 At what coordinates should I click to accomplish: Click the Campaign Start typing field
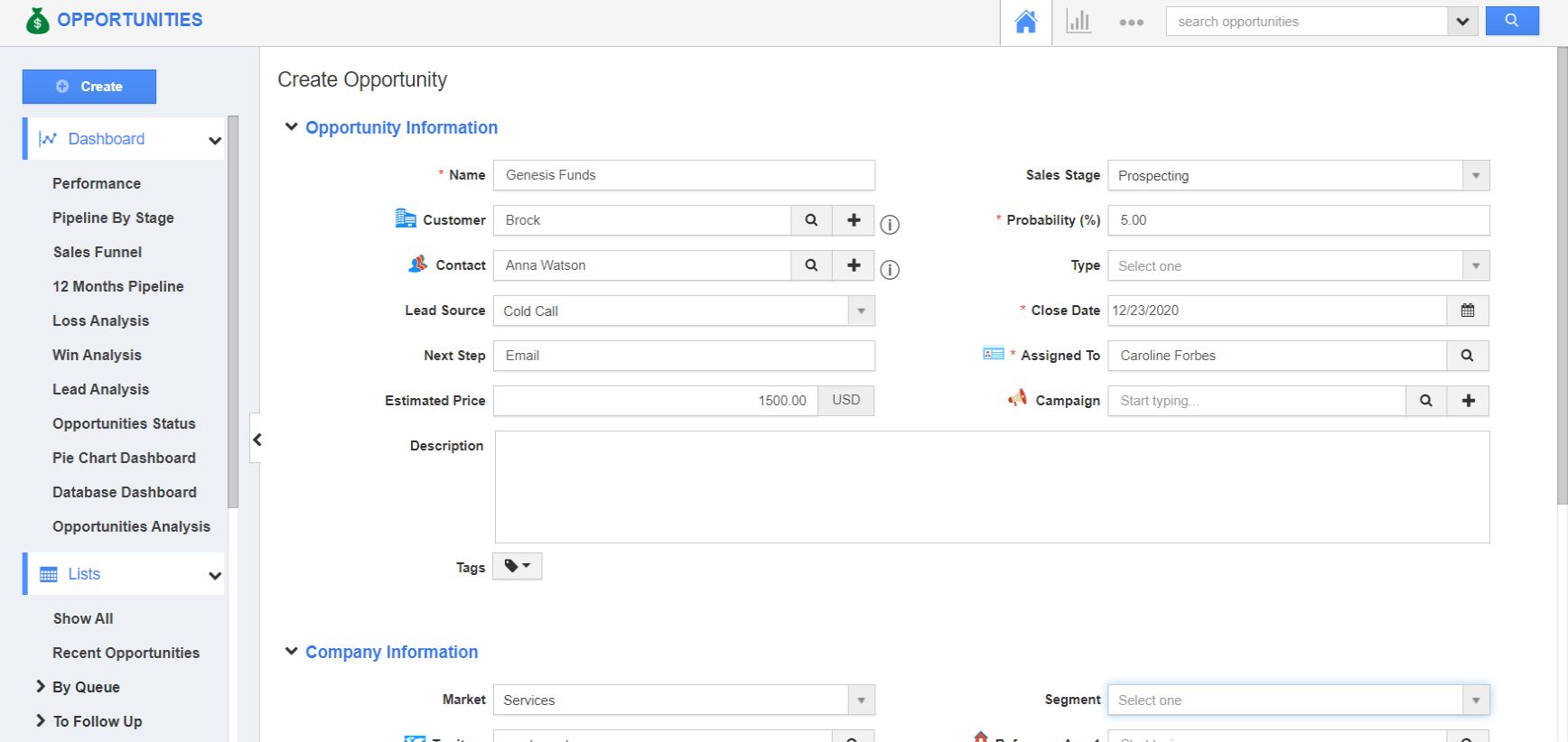tap(1256, 401)
